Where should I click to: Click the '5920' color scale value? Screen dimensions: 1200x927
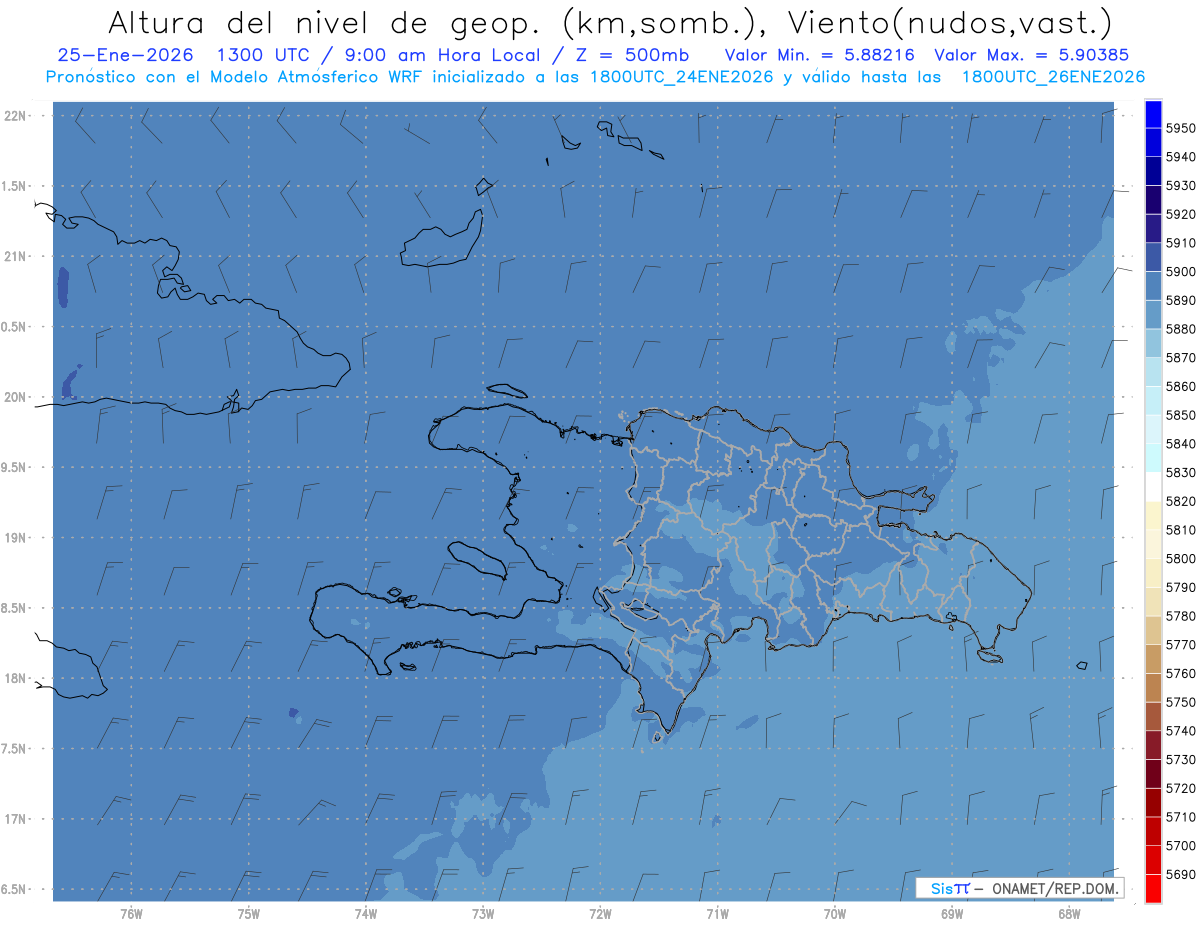click(x=1181, y=215)
